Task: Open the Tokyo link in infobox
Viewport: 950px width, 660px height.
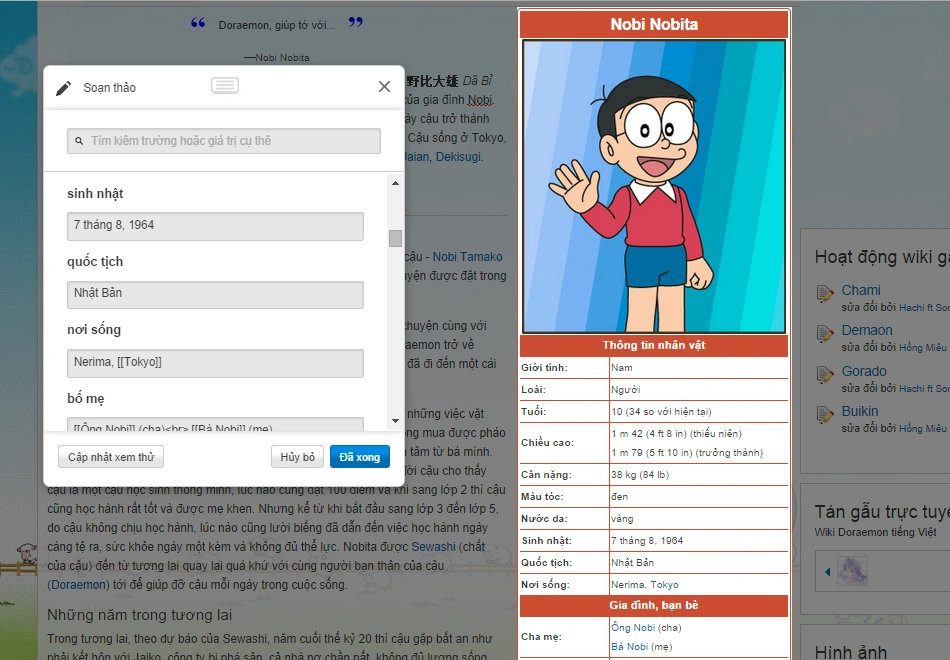Action: tap(664, 585)
